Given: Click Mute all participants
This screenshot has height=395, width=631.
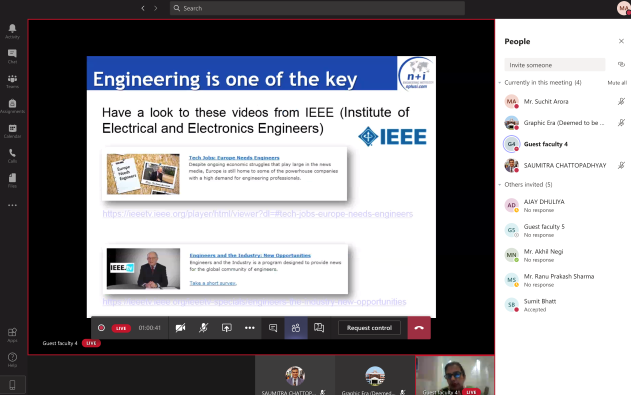Looking at the screenshot, I should click(x=617, y=83).
